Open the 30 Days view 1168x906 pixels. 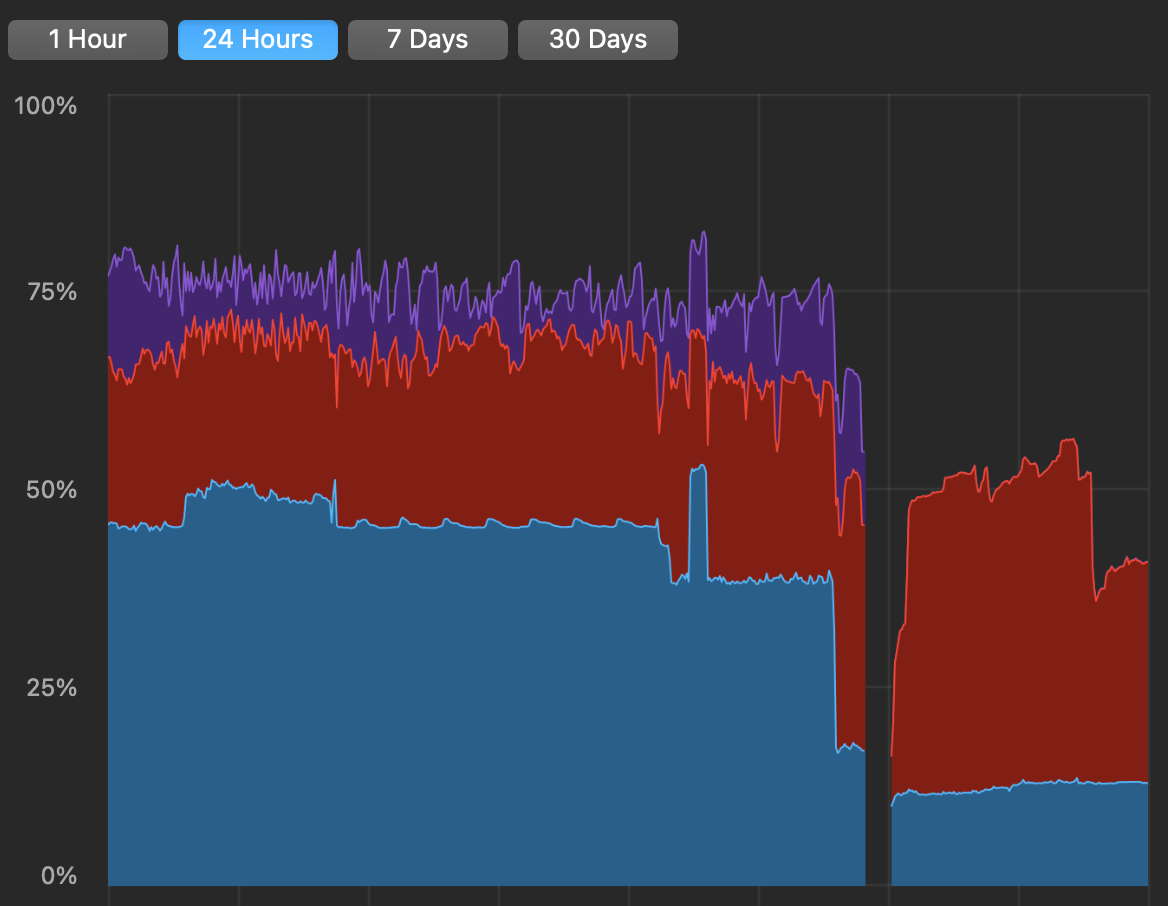597,39
